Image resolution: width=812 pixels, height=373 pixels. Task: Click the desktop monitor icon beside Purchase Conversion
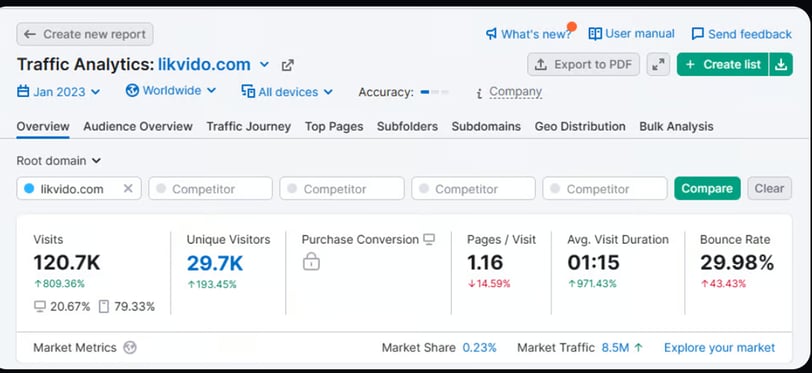click(x=429, y=239)
